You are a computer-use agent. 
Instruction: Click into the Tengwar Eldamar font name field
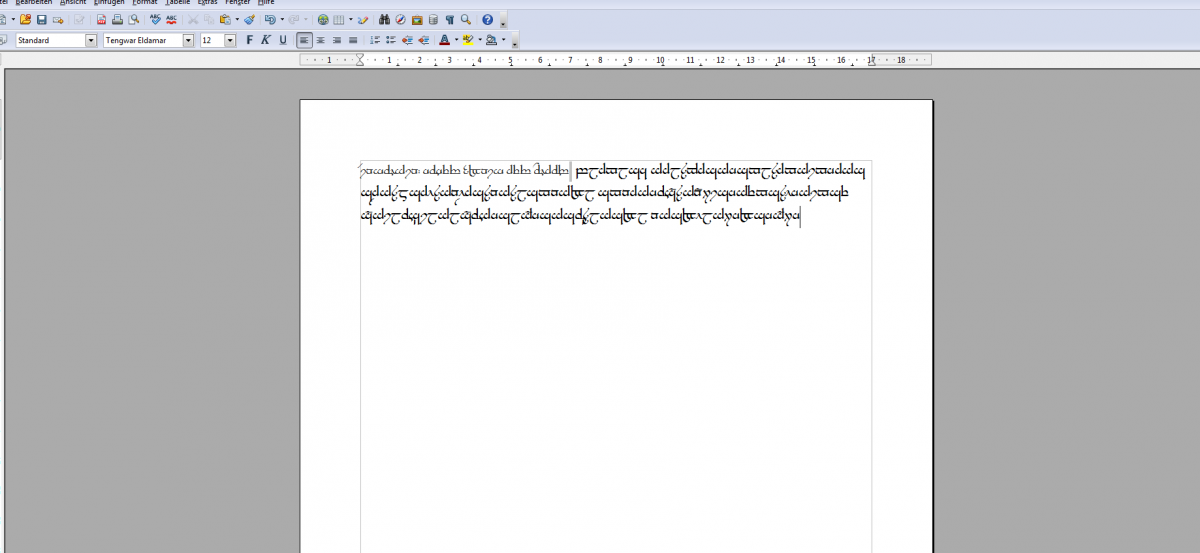[x=142, y=40]
